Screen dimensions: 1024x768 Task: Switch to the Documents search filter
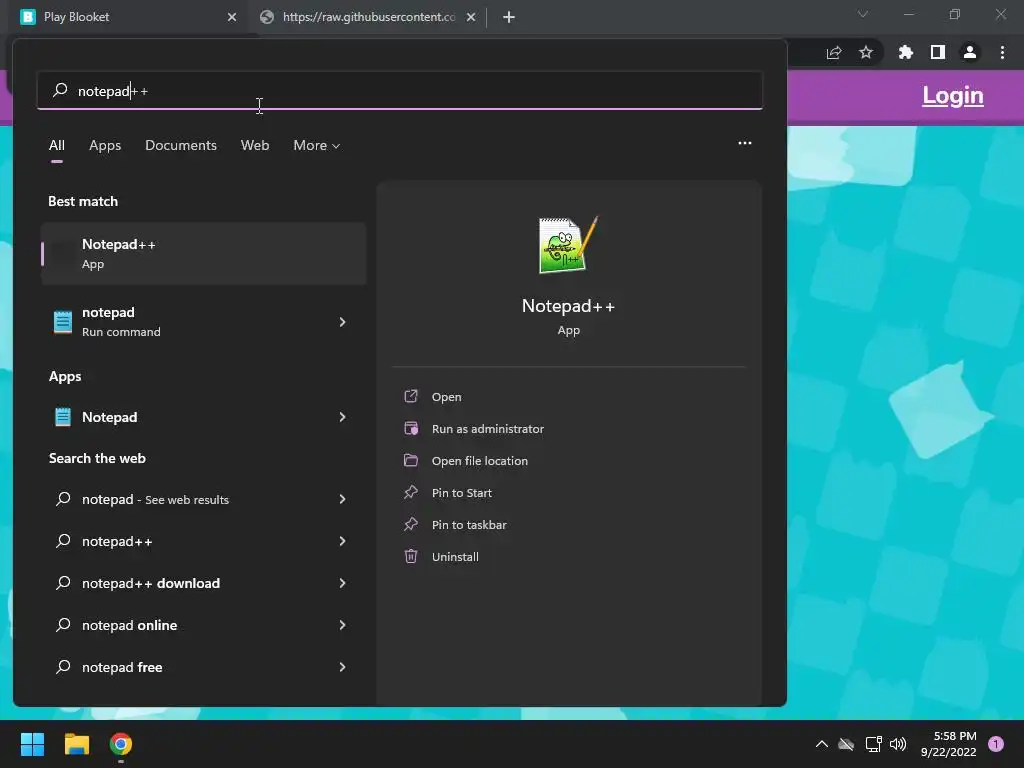(x=181, y=146)
